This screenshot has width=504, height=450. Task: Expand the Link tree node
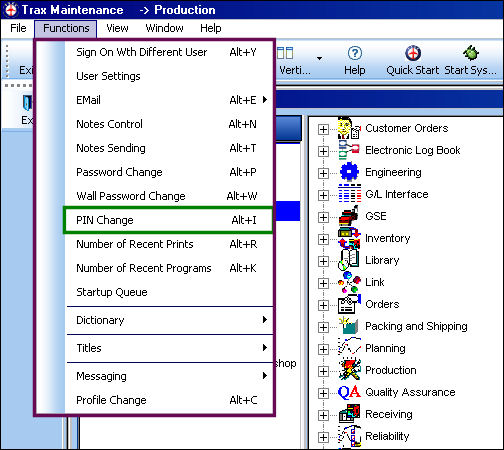click(x=323, y=283)
